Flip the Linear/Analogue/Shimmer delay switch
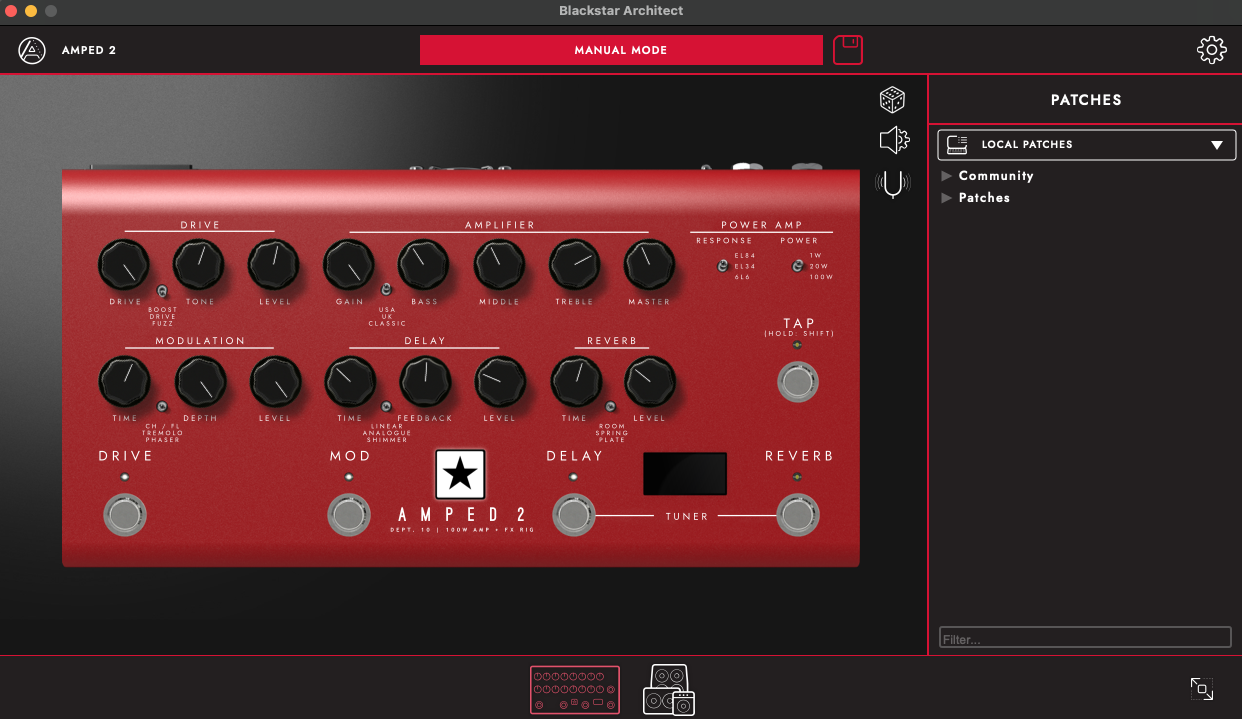The width and height of the screenshot is (1242, 719). pos(386,406)
